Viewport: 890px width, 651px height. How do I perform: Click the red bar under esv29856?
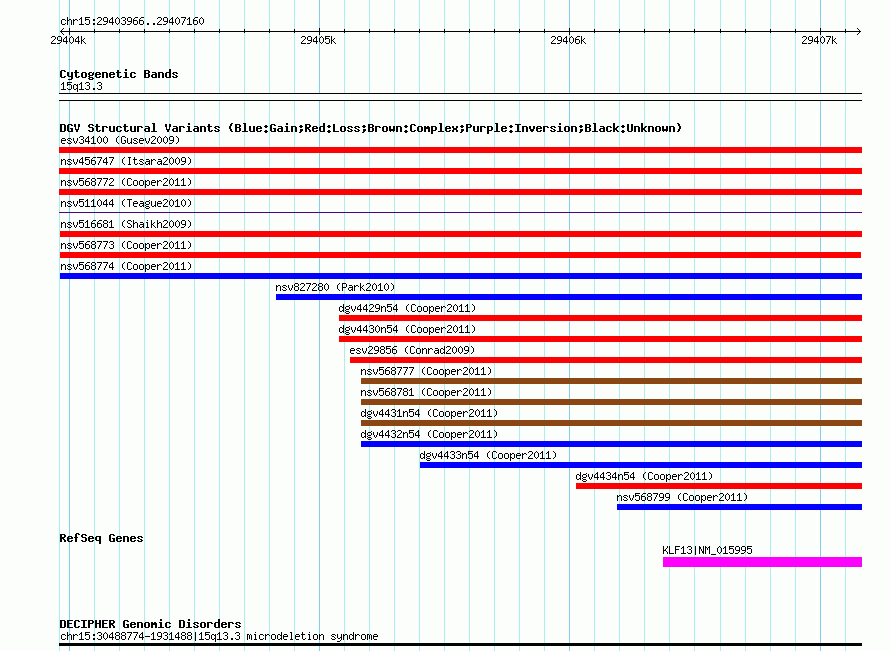point(606,360)
